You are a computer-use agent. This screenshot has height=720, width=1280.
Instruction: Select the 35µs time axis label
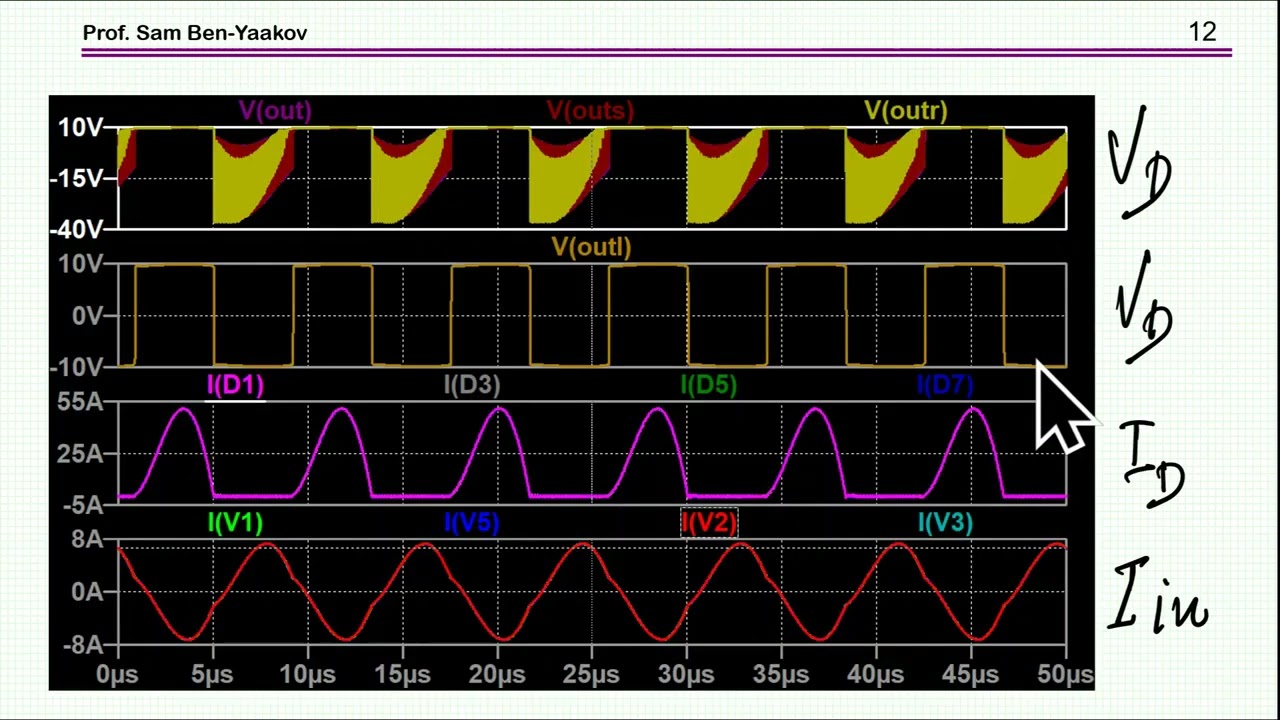click(x=781, y=675)
